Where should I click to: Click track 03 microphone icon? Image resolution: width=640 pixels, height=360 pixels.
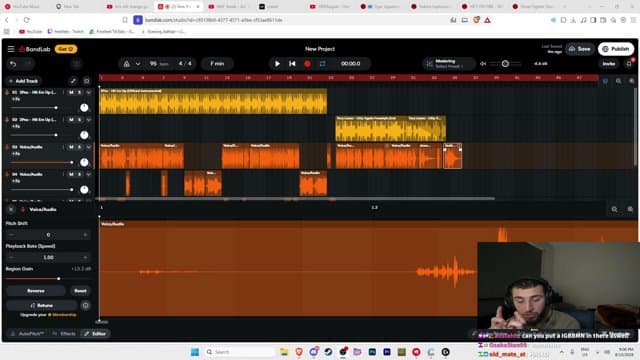click(x=7, y=147)
